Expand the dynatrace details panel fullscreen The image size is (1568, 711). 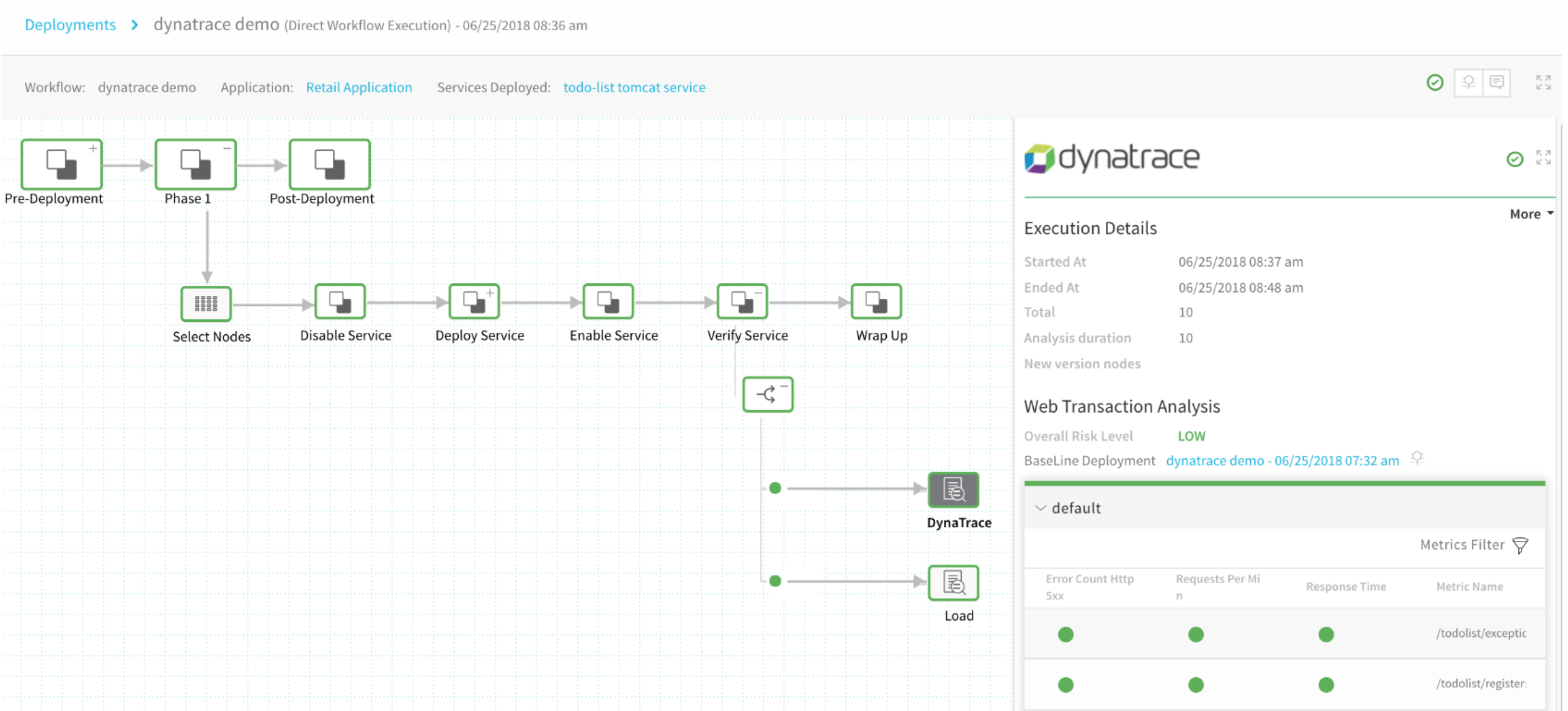click(x=1543, y=158)
